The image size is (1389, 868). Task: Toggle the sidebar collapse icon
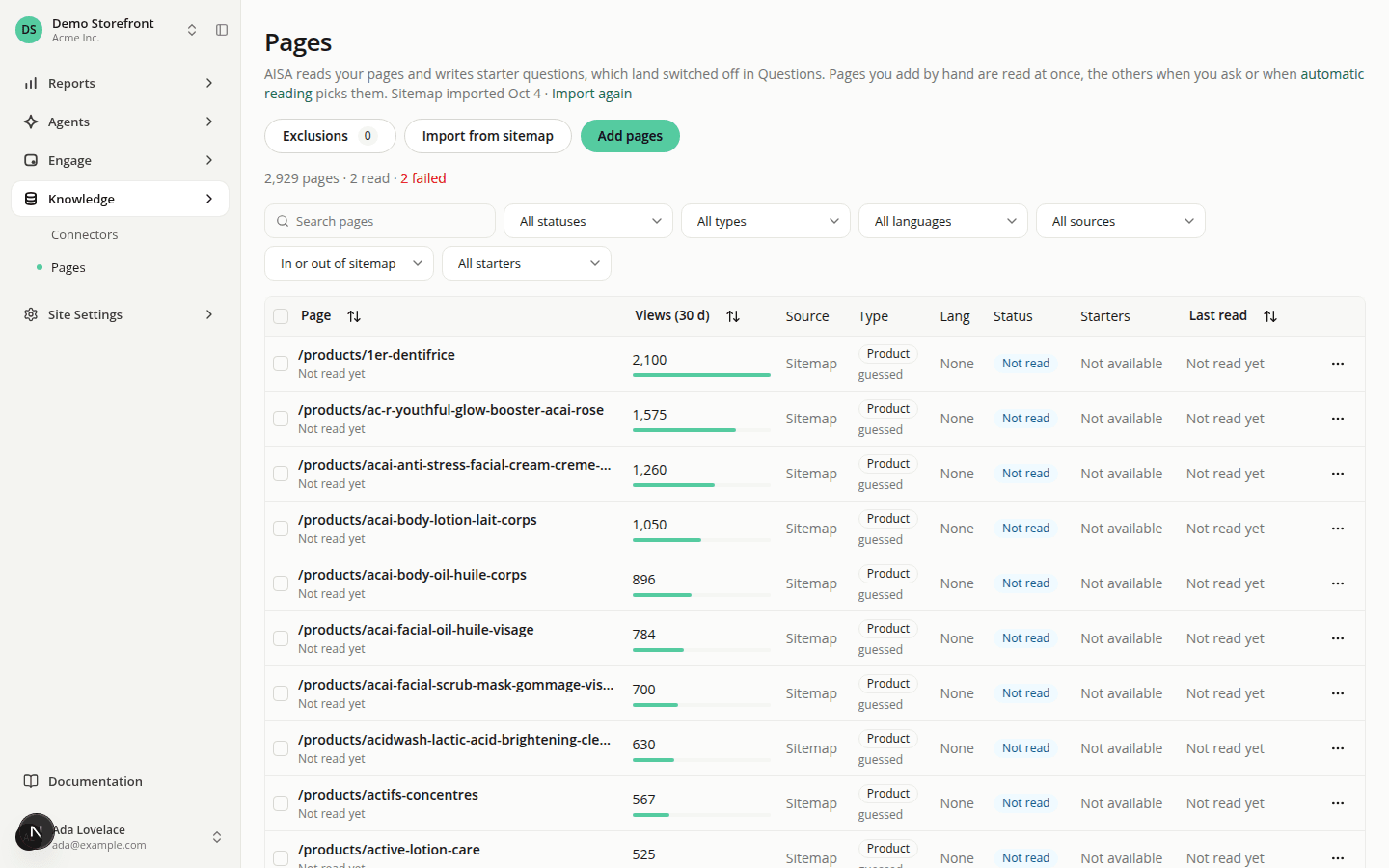tap(222, 30)
